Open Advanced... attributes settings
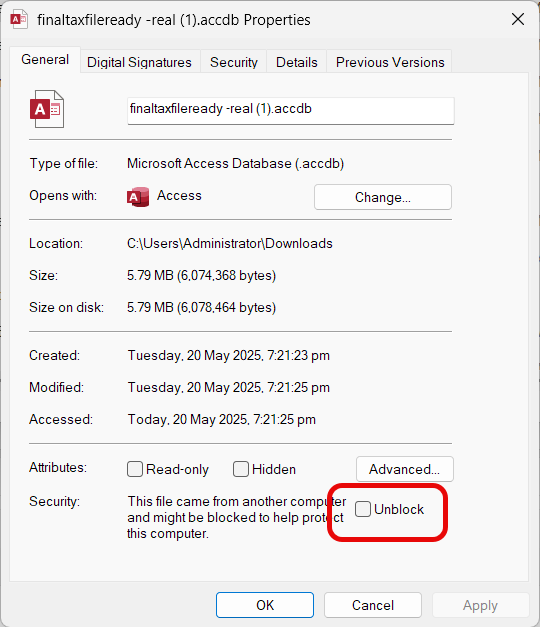540x627 pixels. coord(404,469)
